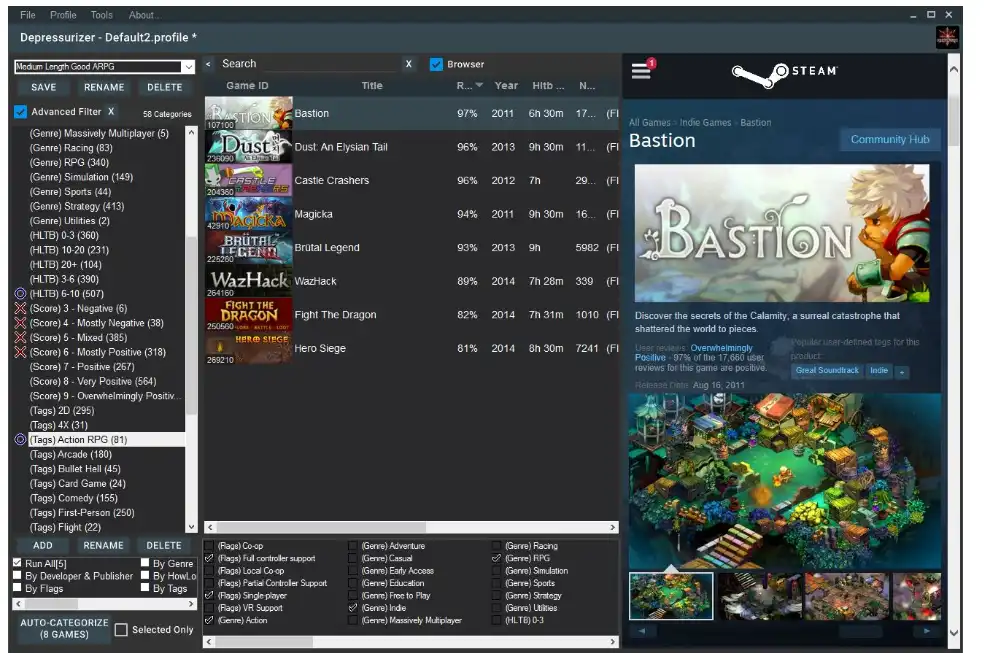Click the WazHack banner image
This screenshot has width=984, height=653.
click(x=249, y=281)
